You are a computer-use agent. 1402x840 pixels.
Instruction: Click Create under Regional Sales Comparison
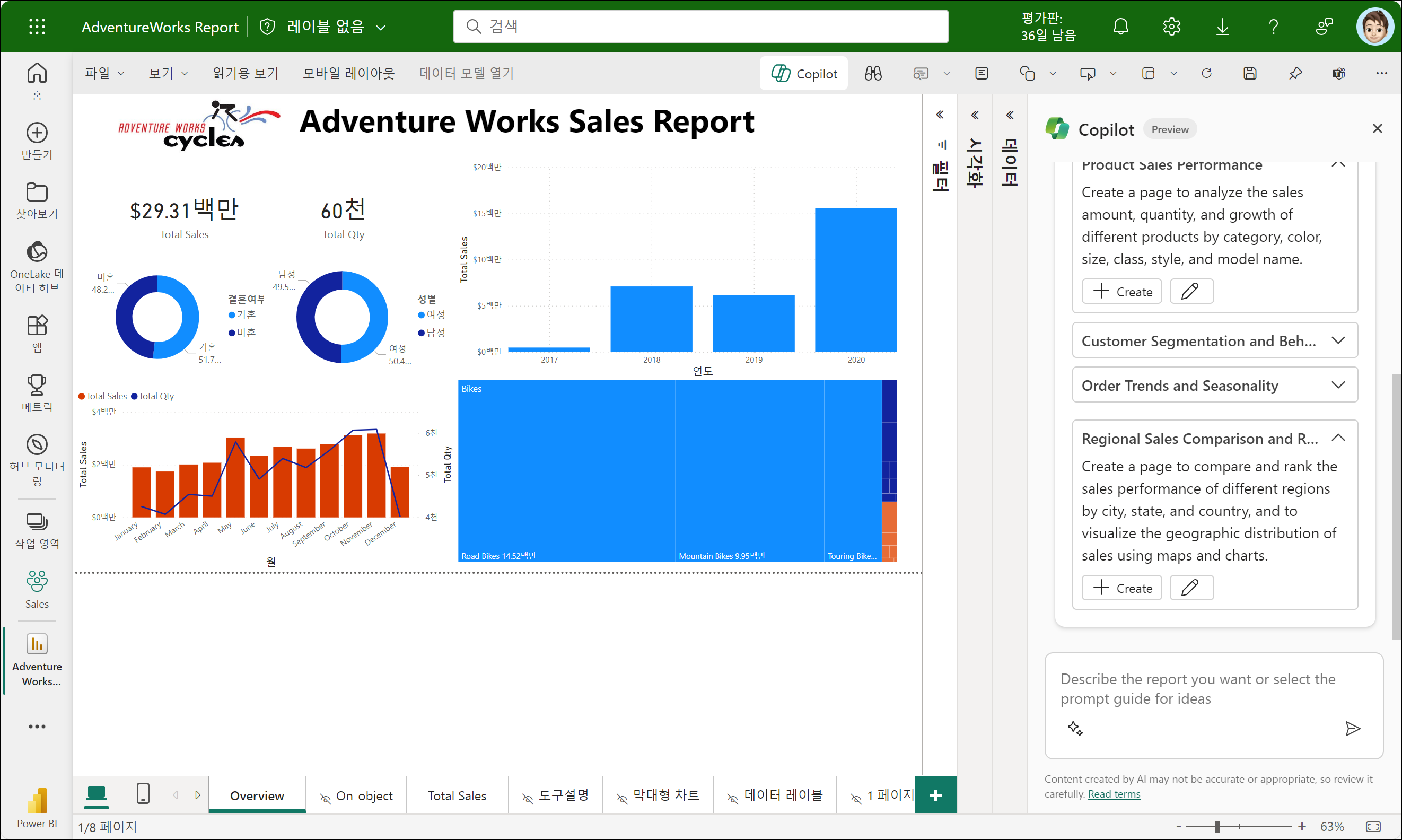[x=1121, y=588]
